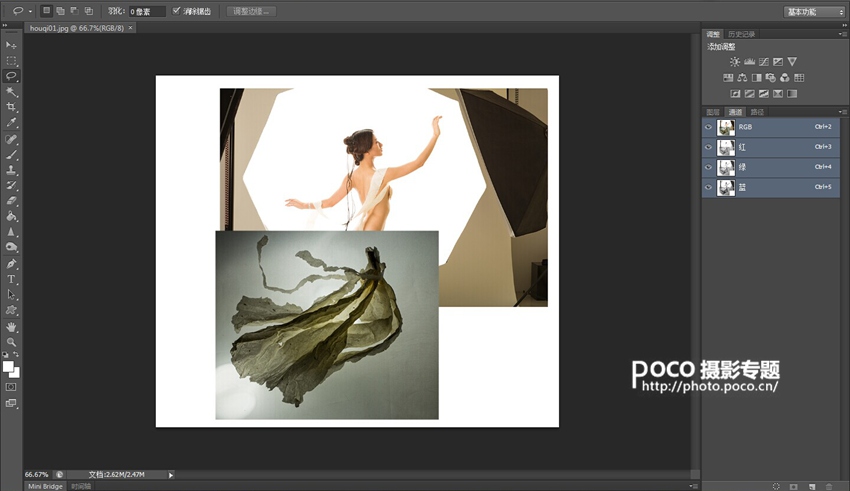Select the Magic Wand tool
The image size is (850, 491).
(x=11, y=92)
